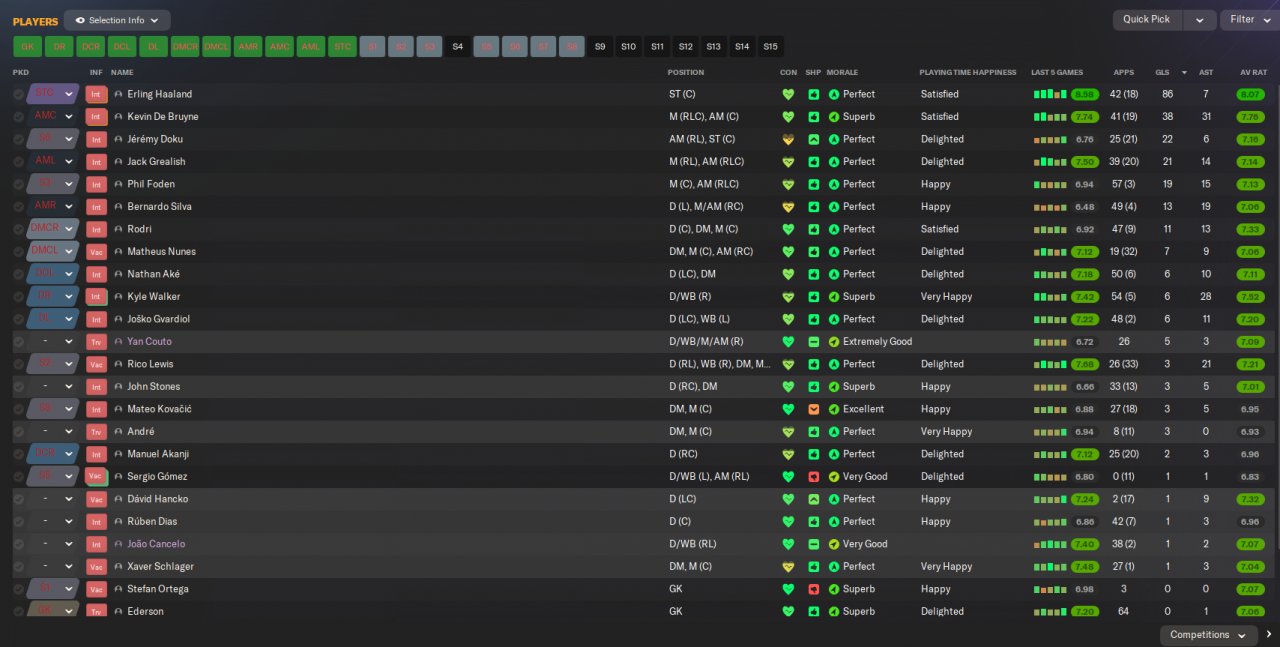Sort by the Morale column header
Image resolution: width=1280 pixels, height=647 pixels.
coord(842,72)
